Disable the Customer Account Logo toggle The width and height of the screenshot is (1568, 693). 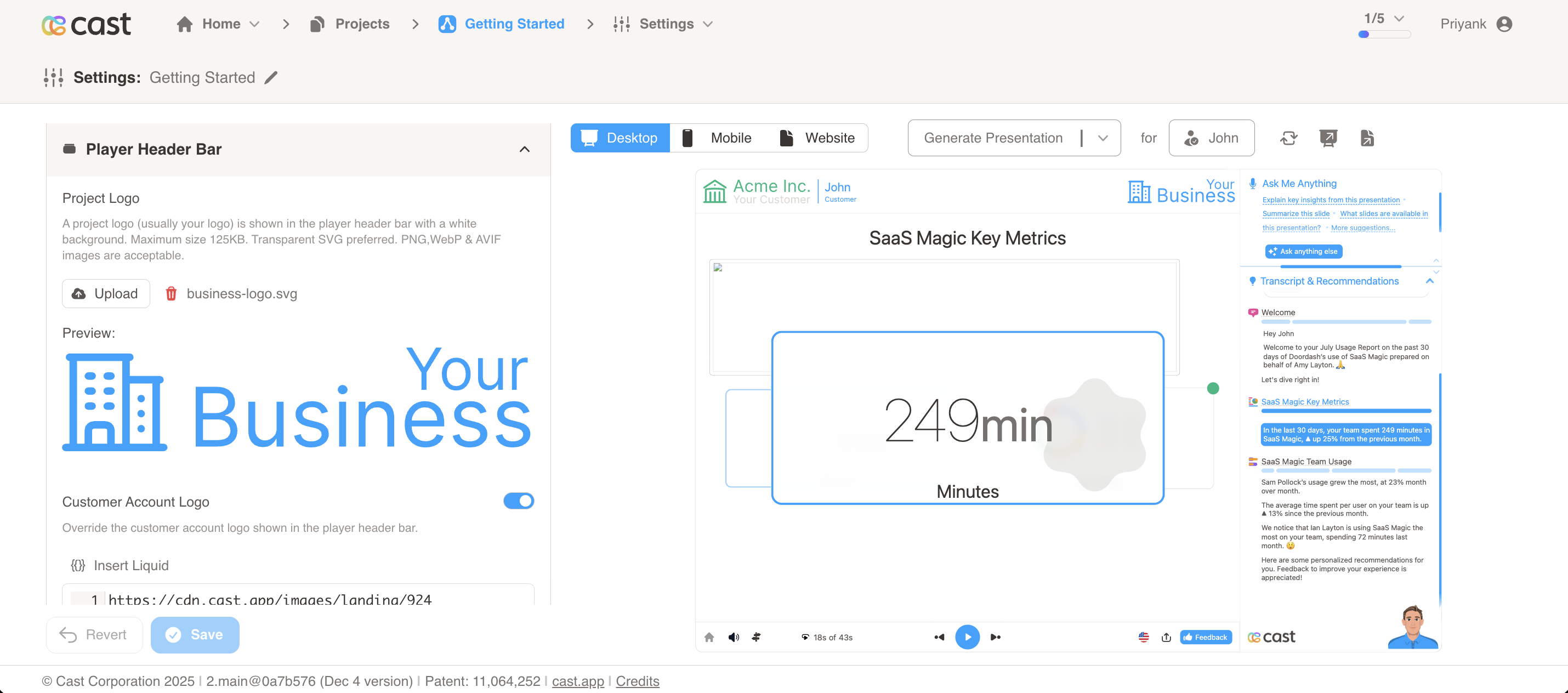pos(519,501)
